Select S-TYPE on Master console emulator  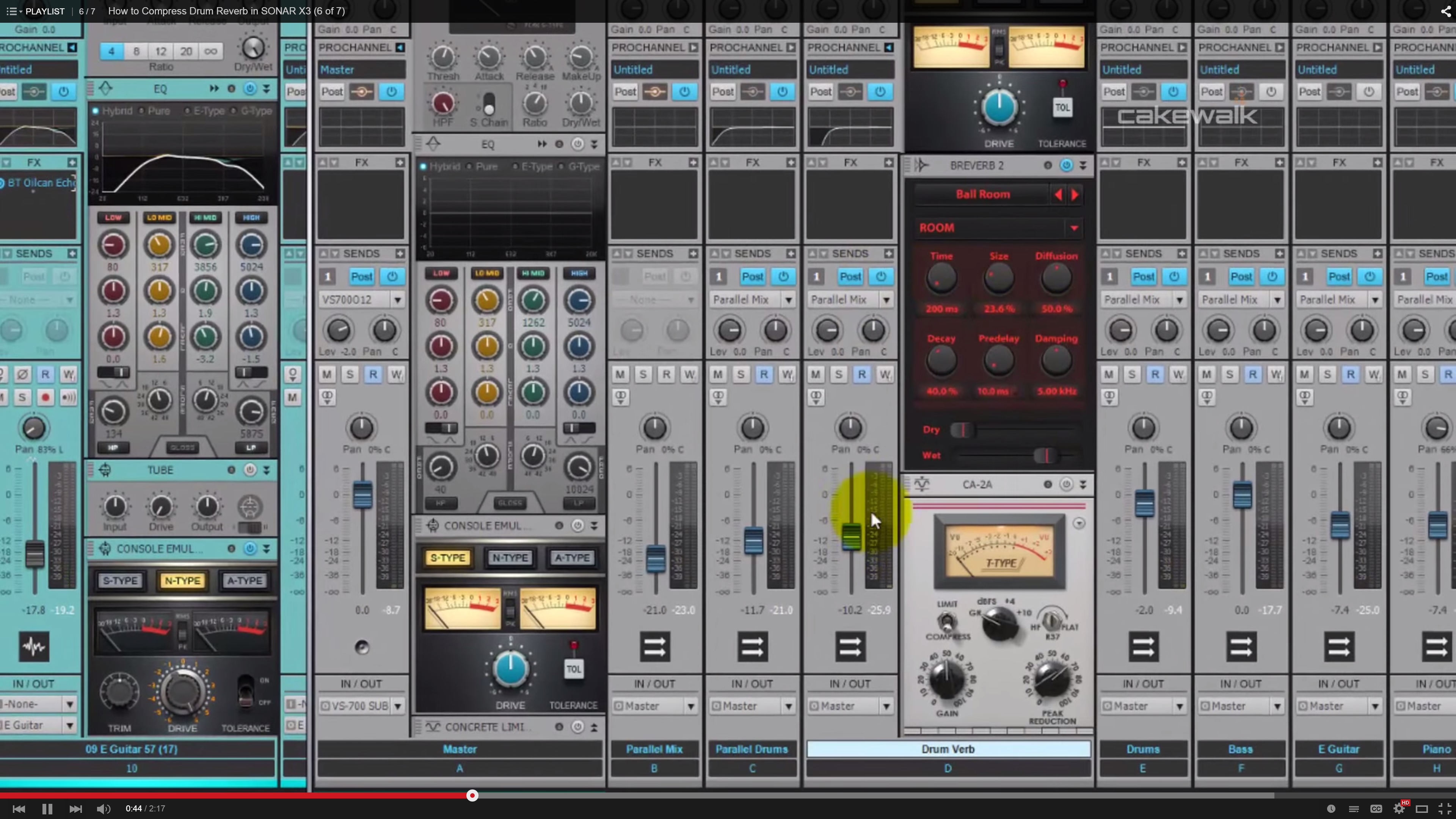coord(448,558)
